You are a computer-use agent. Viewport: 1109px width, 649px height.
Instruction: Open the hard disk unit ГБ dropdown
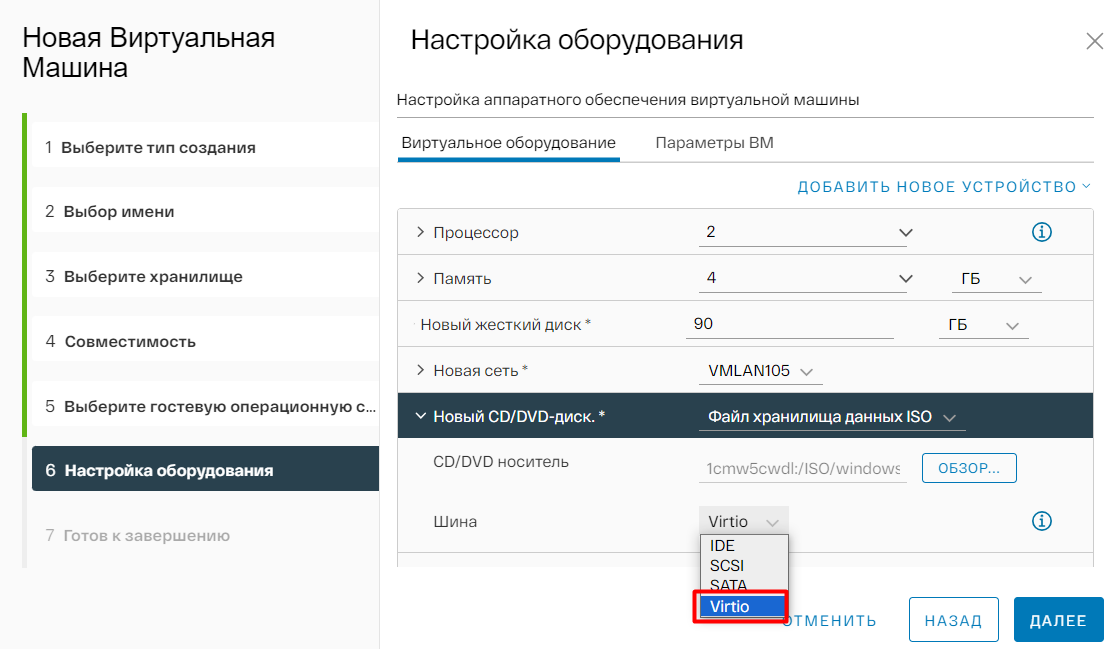pyautogui.click(x=983, y=325)
